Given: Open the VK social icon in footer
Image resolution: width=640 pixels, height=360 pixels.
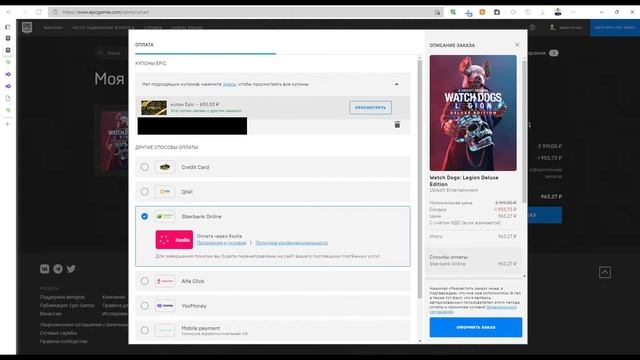Looking at the screenshot, I should click(x=44, y=269).
